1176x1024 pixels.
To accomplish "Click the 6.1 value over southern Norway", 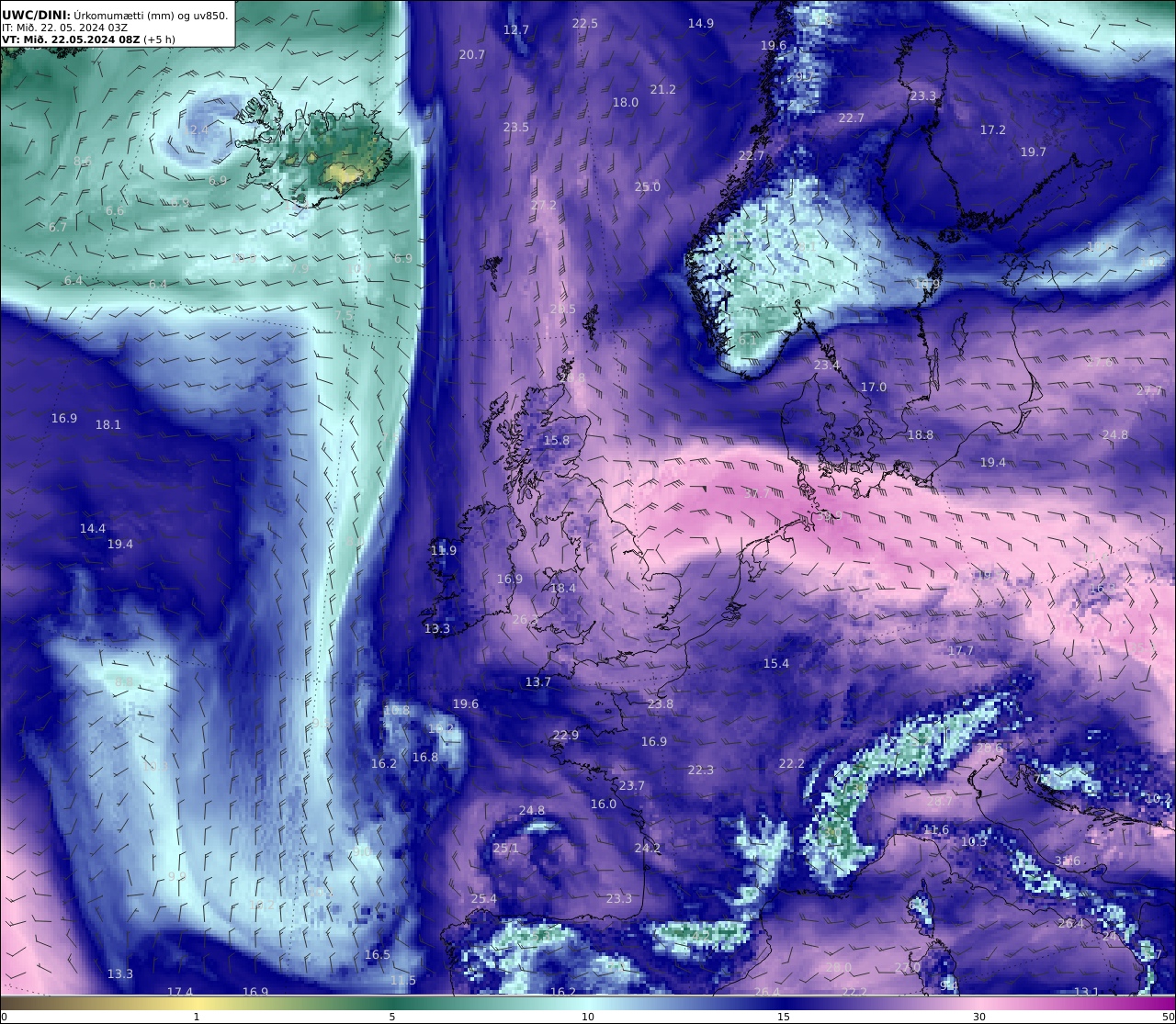I will point(748,341).
